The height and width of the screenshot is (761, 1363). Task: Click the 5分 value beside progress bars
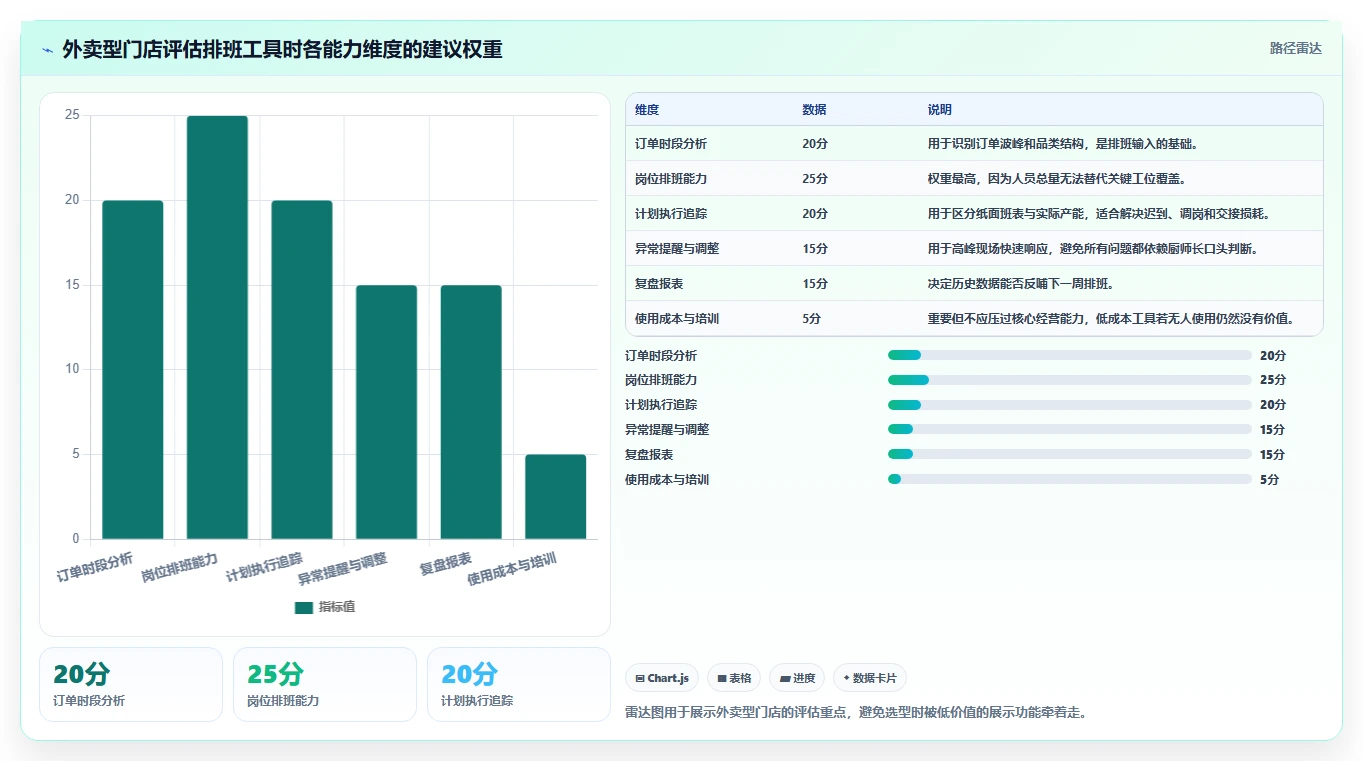tap(1269, 479)
